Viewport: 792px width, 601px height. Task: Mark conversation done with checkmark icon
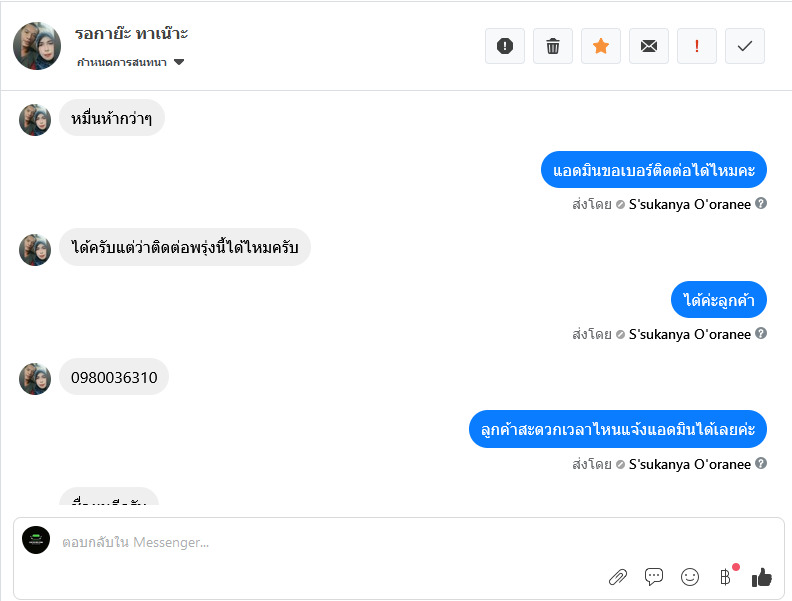[x=745, y=46]
